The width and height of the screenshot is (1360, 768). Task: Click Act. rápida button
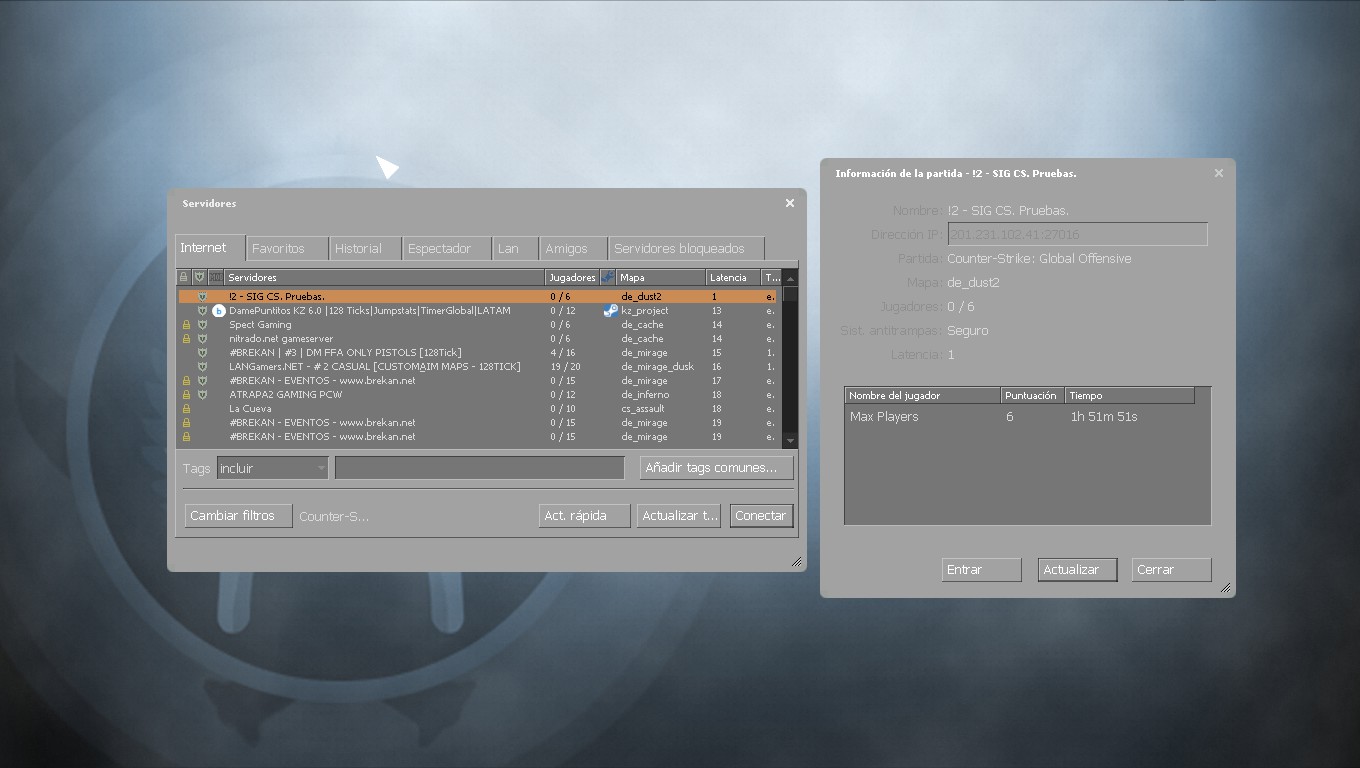[585, 516]
